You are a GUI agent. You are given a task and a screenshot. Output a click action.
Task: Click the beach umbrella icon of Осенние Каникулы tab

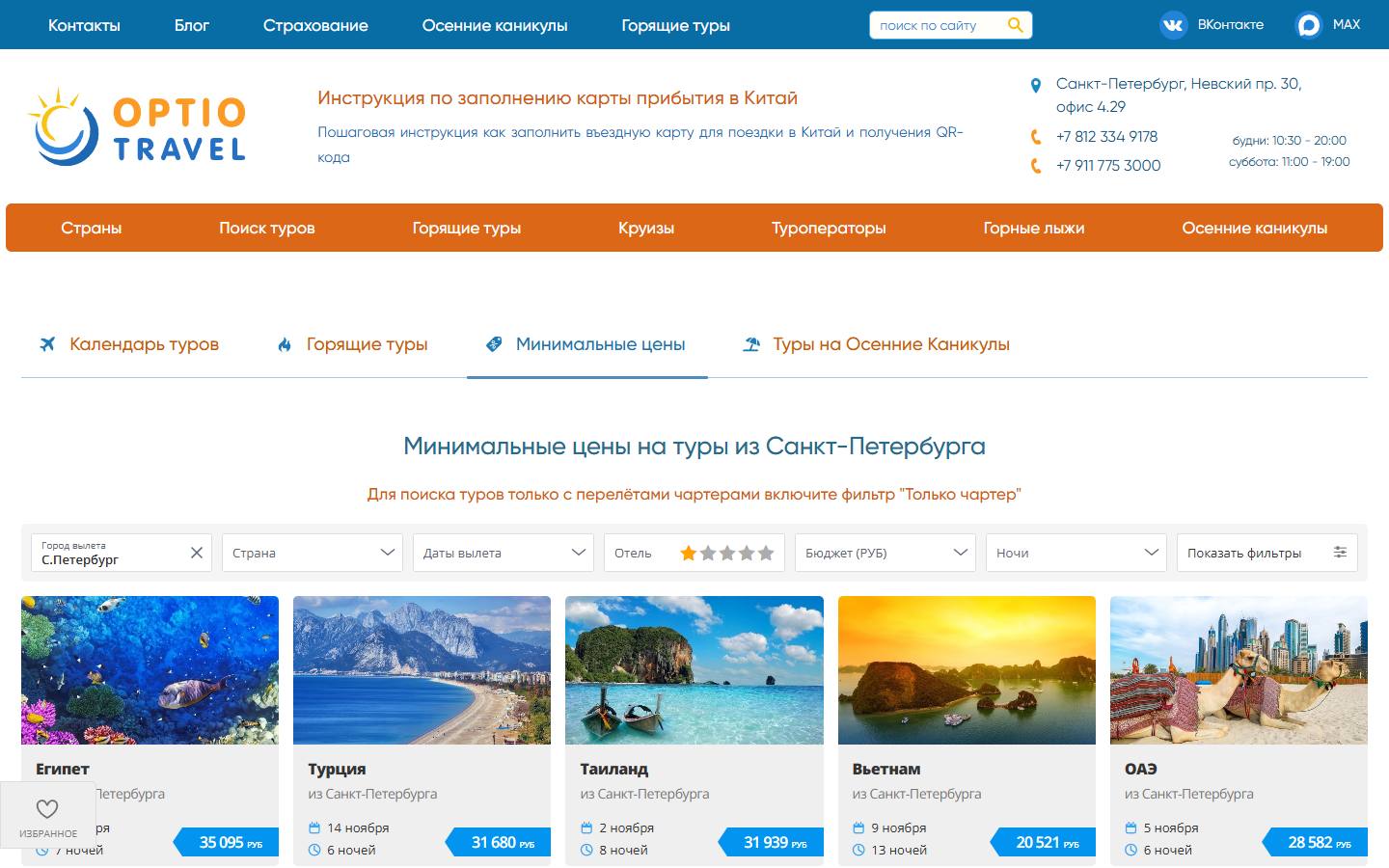click(751, 344)
